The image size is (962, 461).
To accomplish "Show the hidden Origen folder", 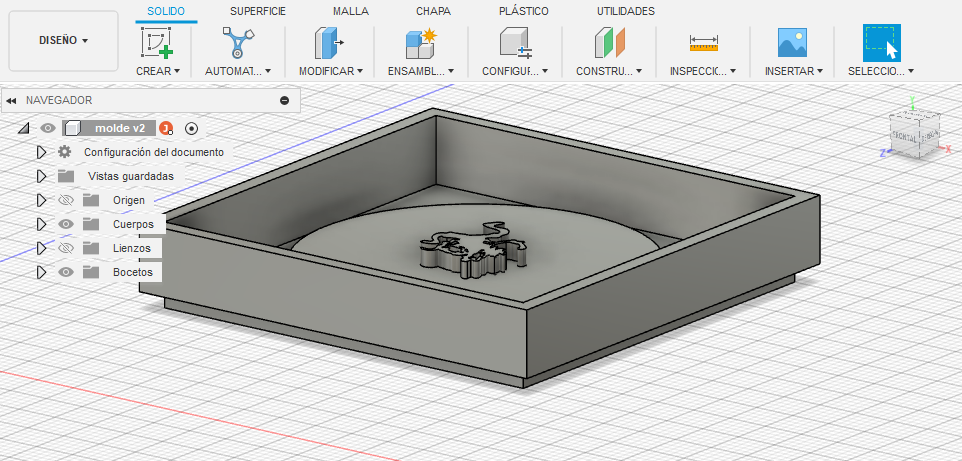I will [66, 200].
